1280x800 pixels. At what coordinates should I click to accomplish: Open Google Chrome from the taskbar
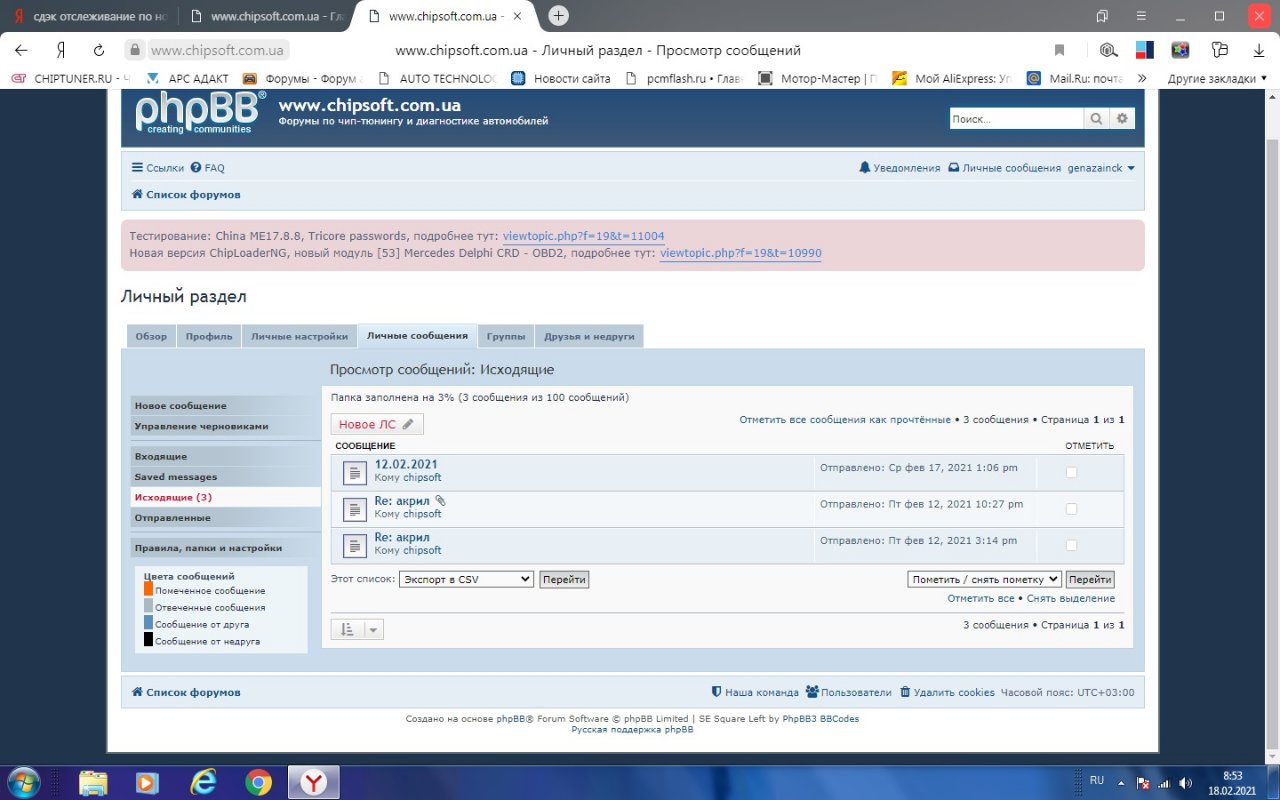click(259, 782)
